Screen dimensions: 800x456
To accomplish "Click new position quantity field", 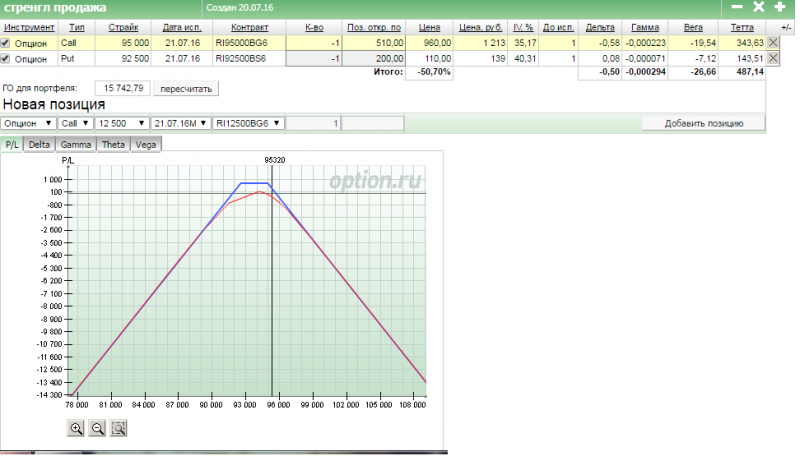I will coord(313,123).
